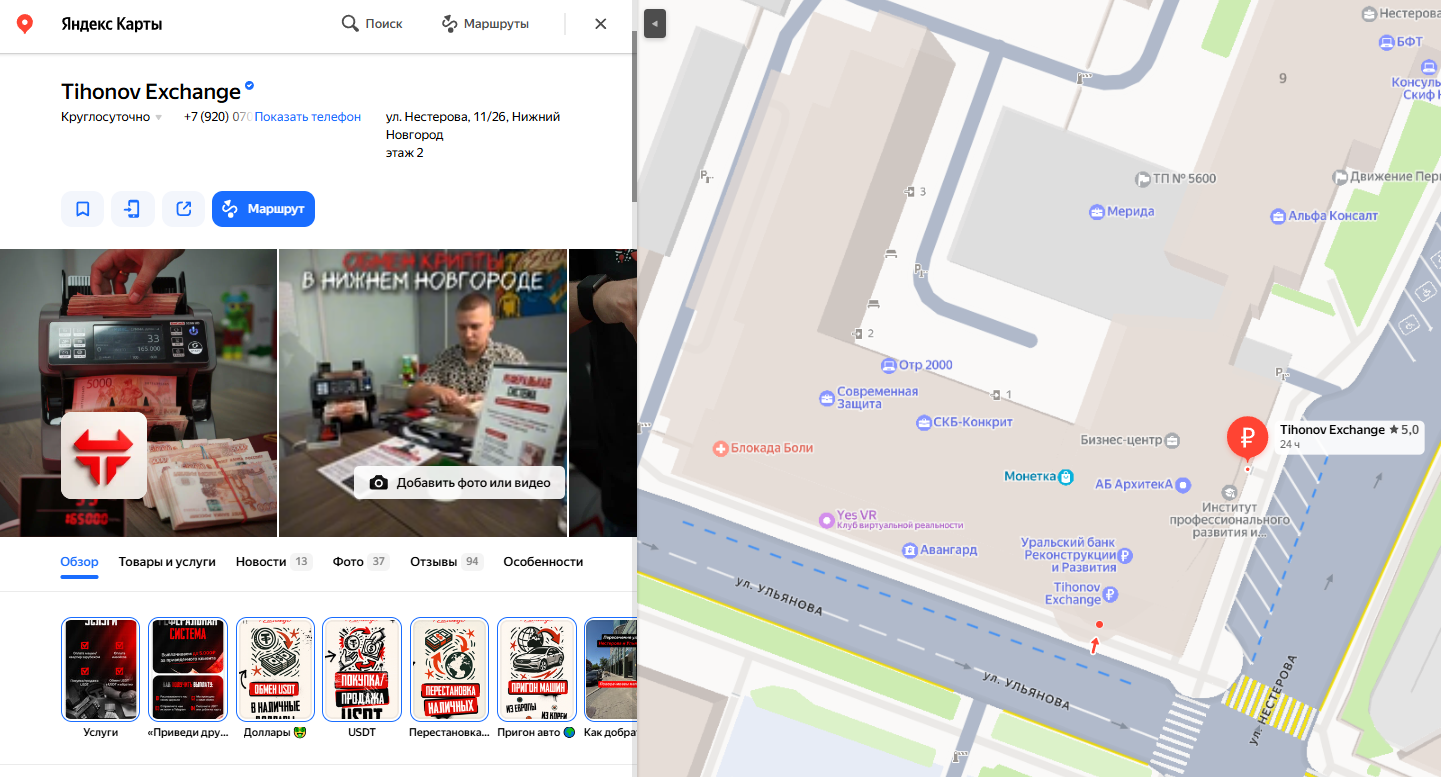Click the Yes VR club map icon

(826, 519)
